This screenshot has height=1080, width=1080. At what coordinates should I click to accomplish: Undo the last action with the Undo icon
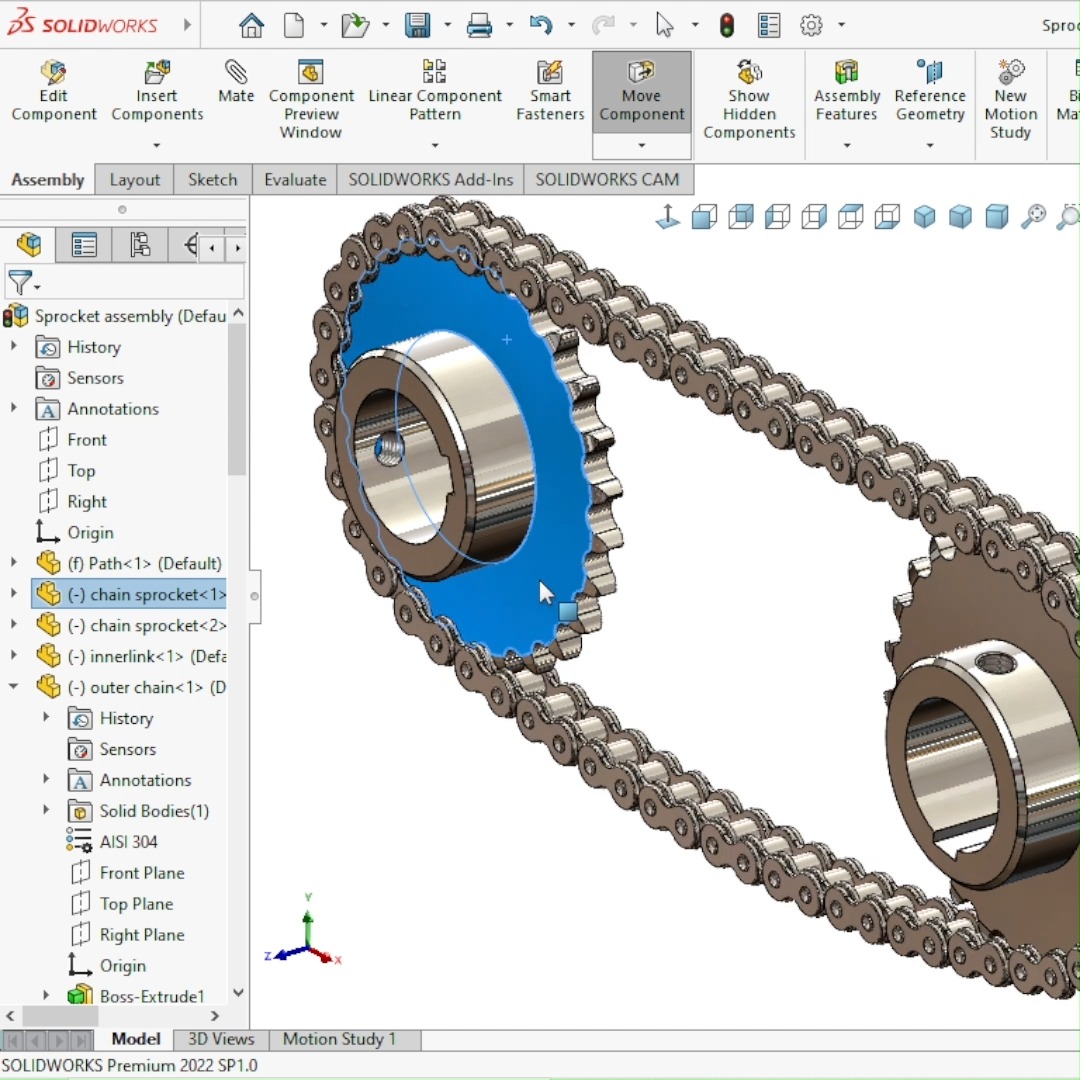(x=541, y=25)
